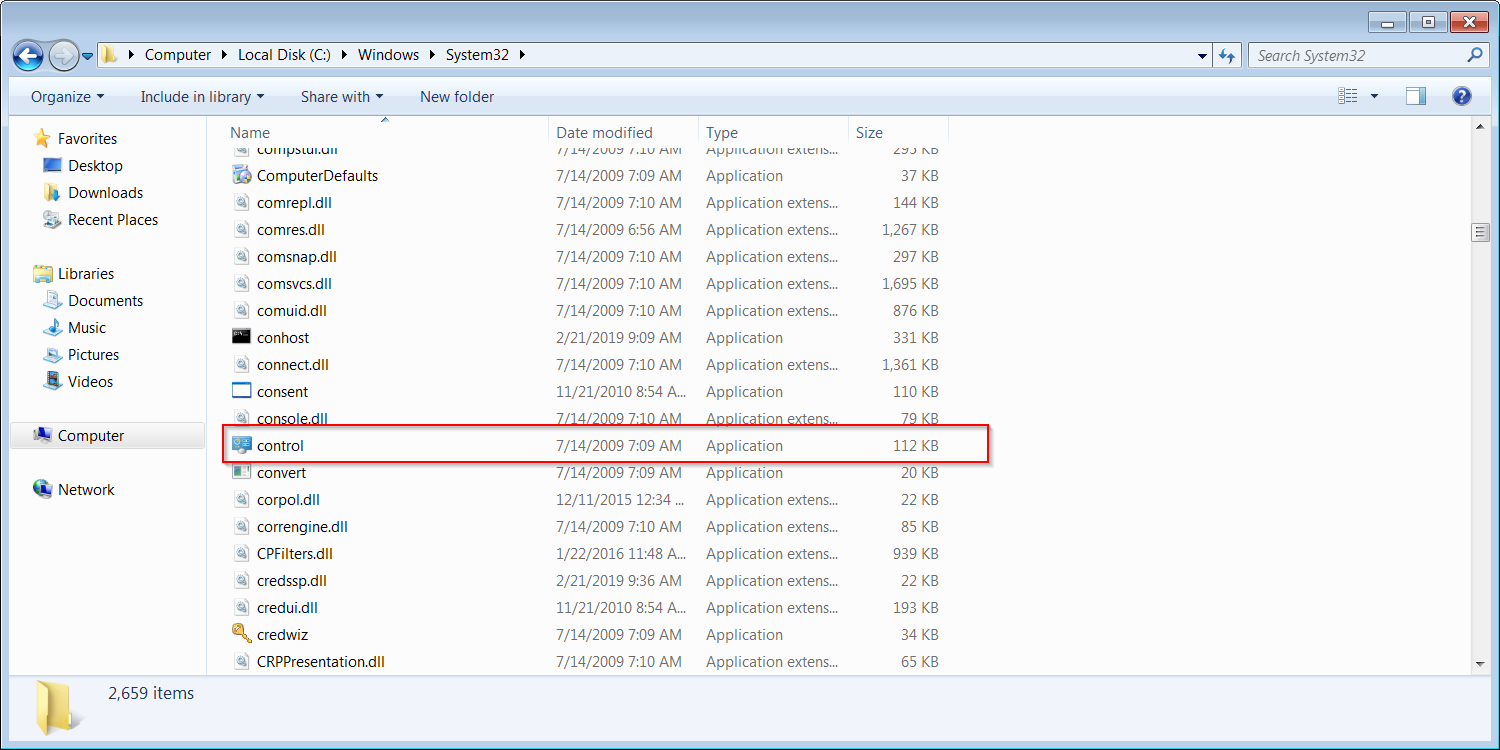Click the New folder button
The width and height of the screenshot is (1500, 750).
click(x=457, y=97)
